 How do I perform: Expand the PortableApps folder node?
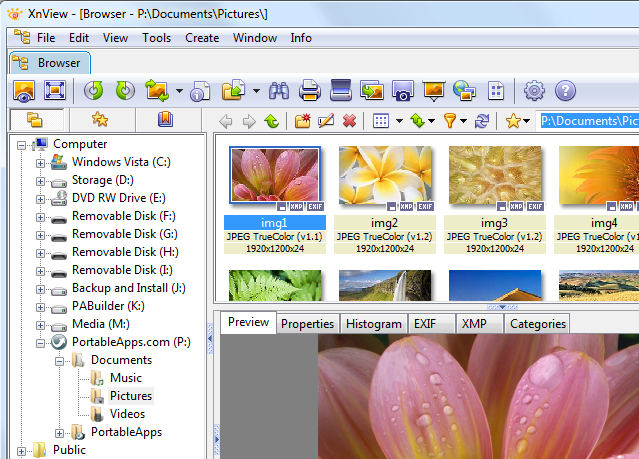point(59,433)
